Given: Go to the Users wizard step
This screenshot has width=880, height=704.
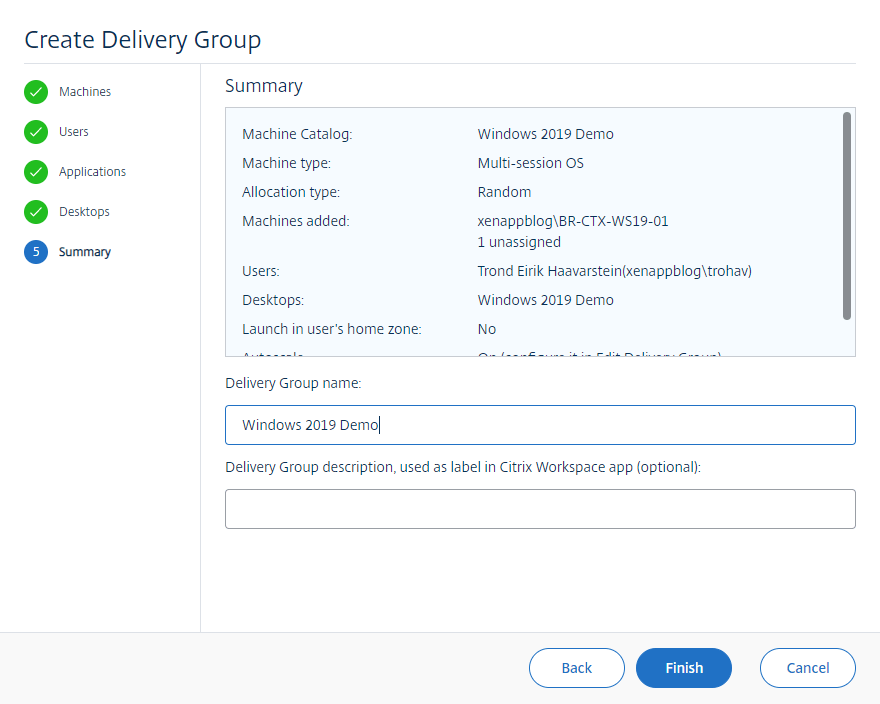Looking at the screenshot, I should click(x=74, y=131).
